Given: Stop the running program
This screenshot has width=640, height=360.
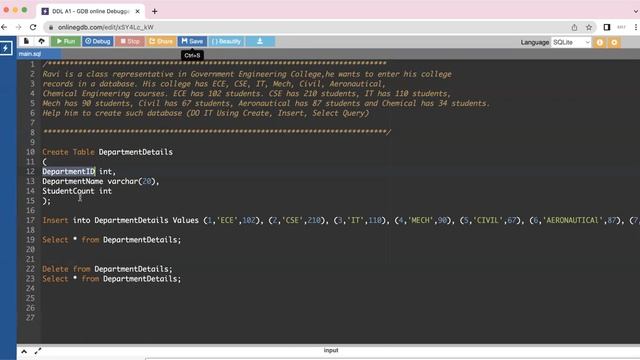Looking at the screenshot, I should [130, 41].
